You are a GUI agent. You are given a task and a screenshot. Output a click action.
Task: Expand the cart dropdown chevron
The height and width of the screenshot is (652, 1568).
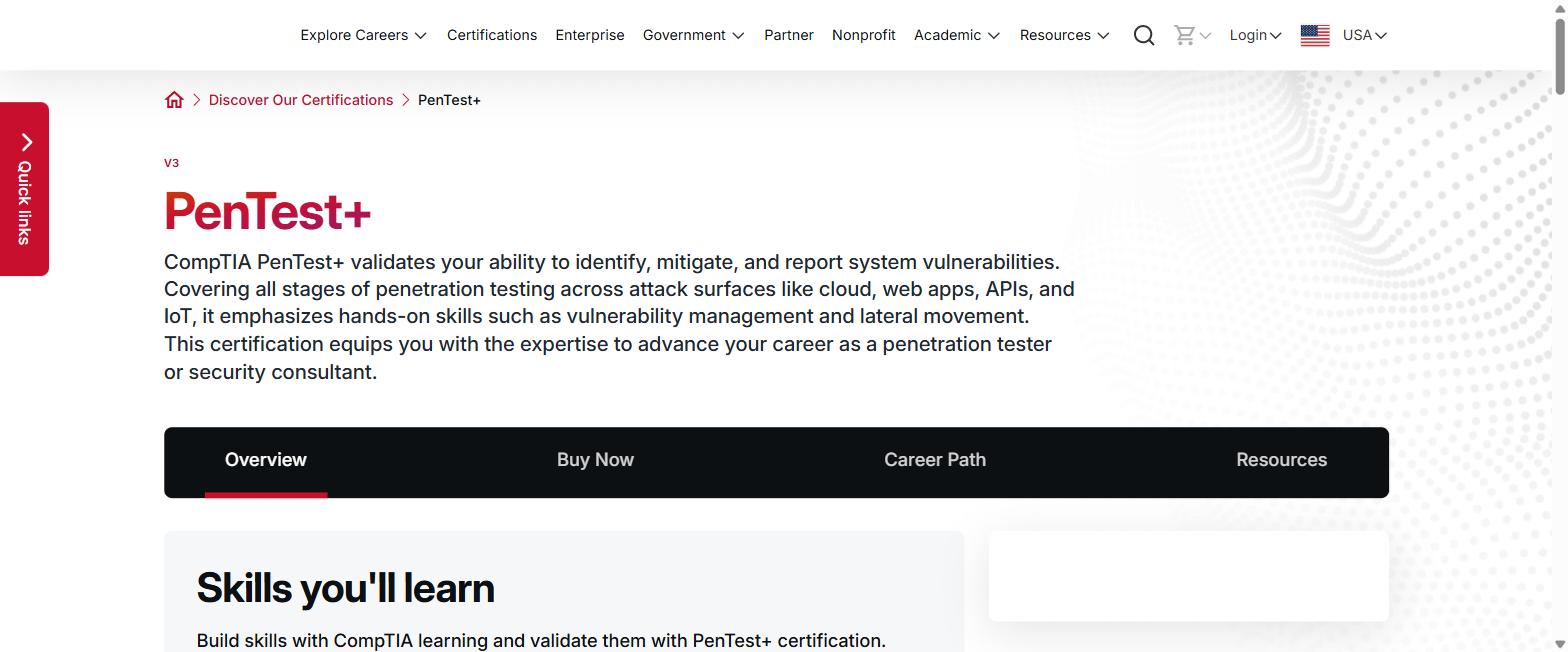point(1205,36)
